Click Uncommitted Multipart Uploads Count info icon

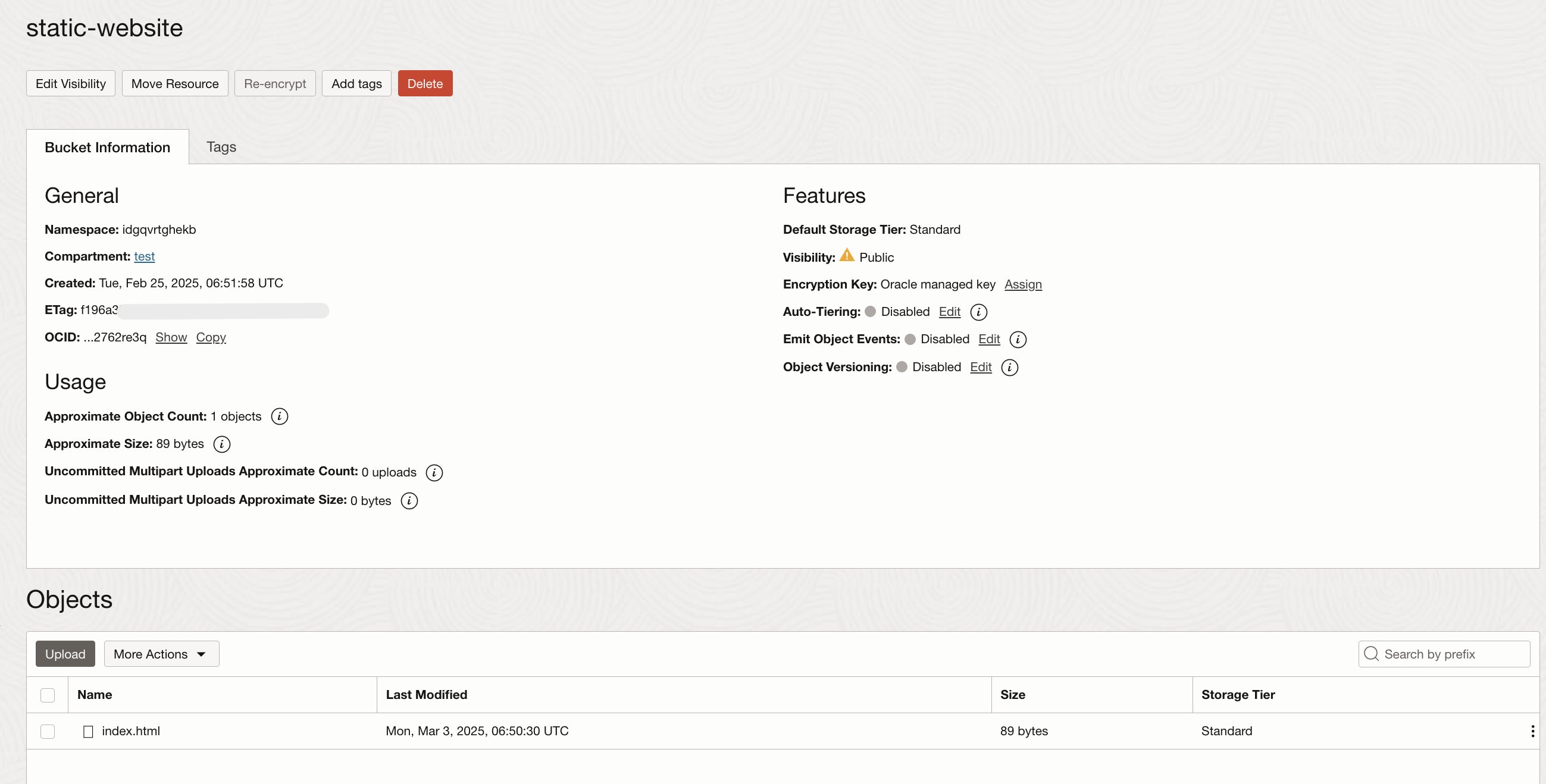coord(434,473)
